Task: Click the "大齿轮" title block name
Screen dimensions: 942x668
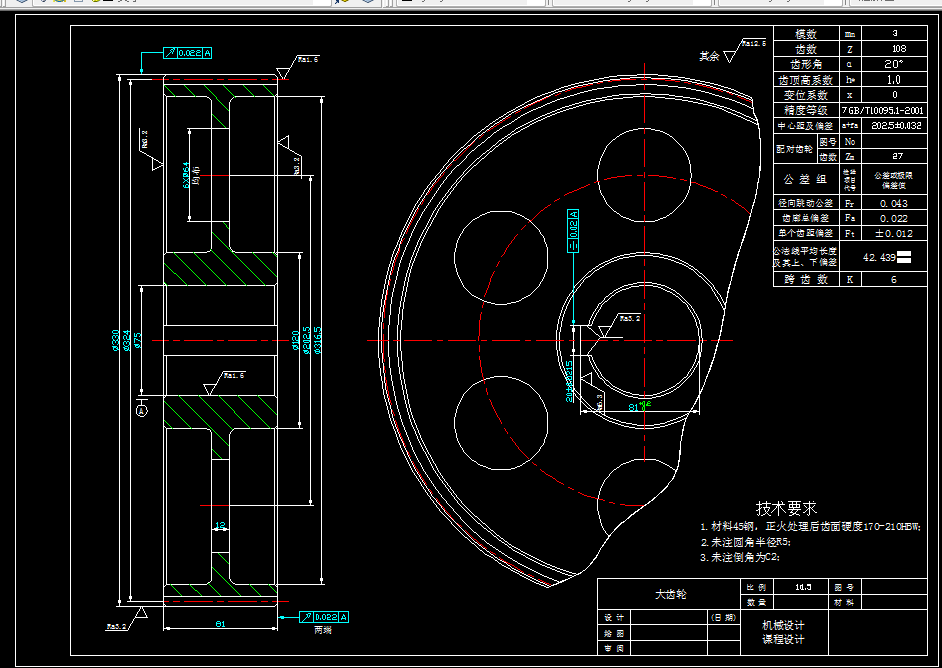Action: pyautogui.click(x=670, y=595)
